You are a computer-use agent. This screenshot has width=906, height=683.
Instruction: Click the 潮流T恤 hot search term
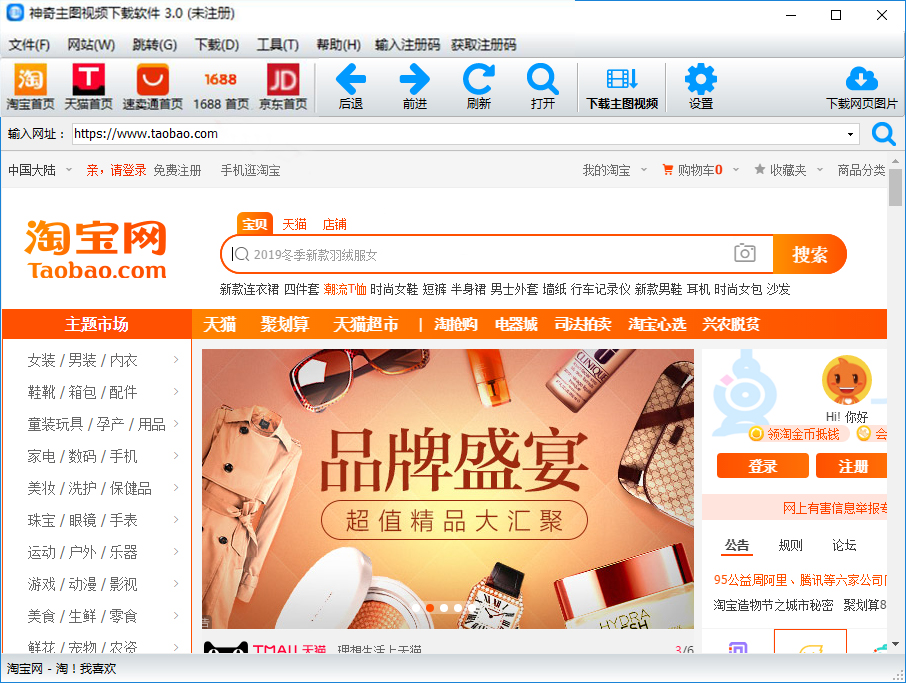(x=344, y=289)
